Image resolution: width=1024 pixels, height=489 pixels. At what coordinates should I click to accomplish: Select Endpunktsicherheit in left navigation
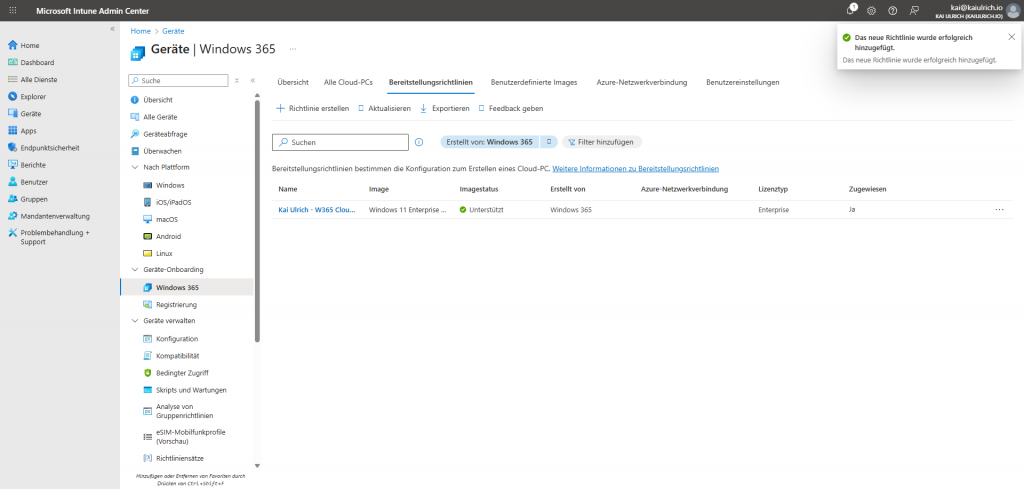(x=49, y=148)
